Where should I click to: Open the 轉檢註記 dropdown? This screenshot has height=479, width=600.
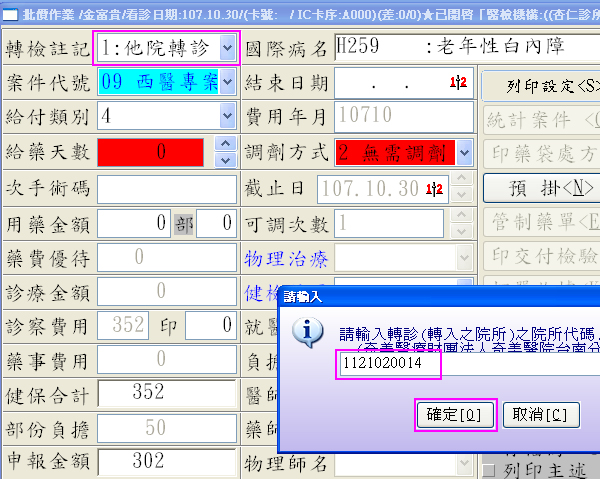click(228, 47)
